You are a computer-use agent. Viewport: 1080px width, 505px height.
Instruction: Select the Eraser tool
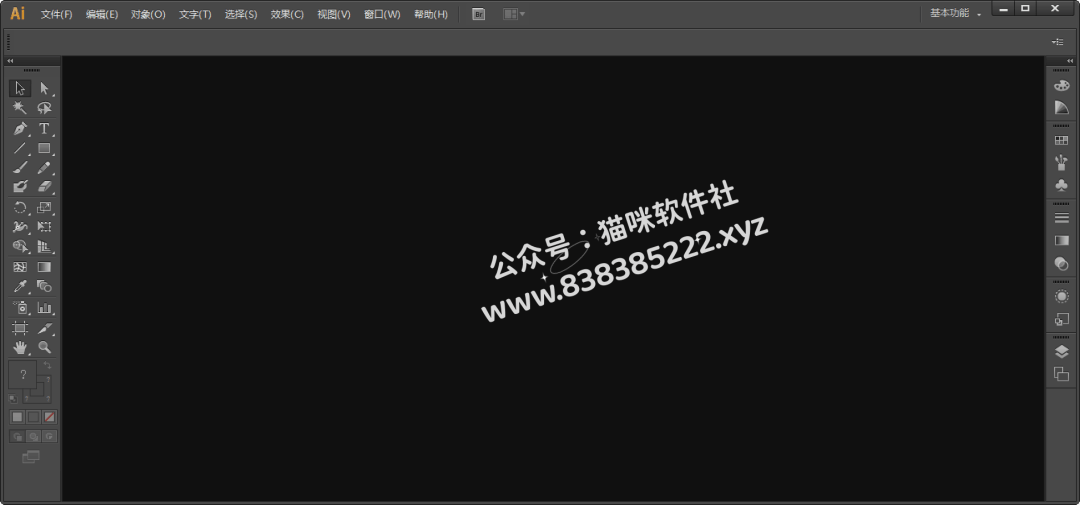[44, 187]
